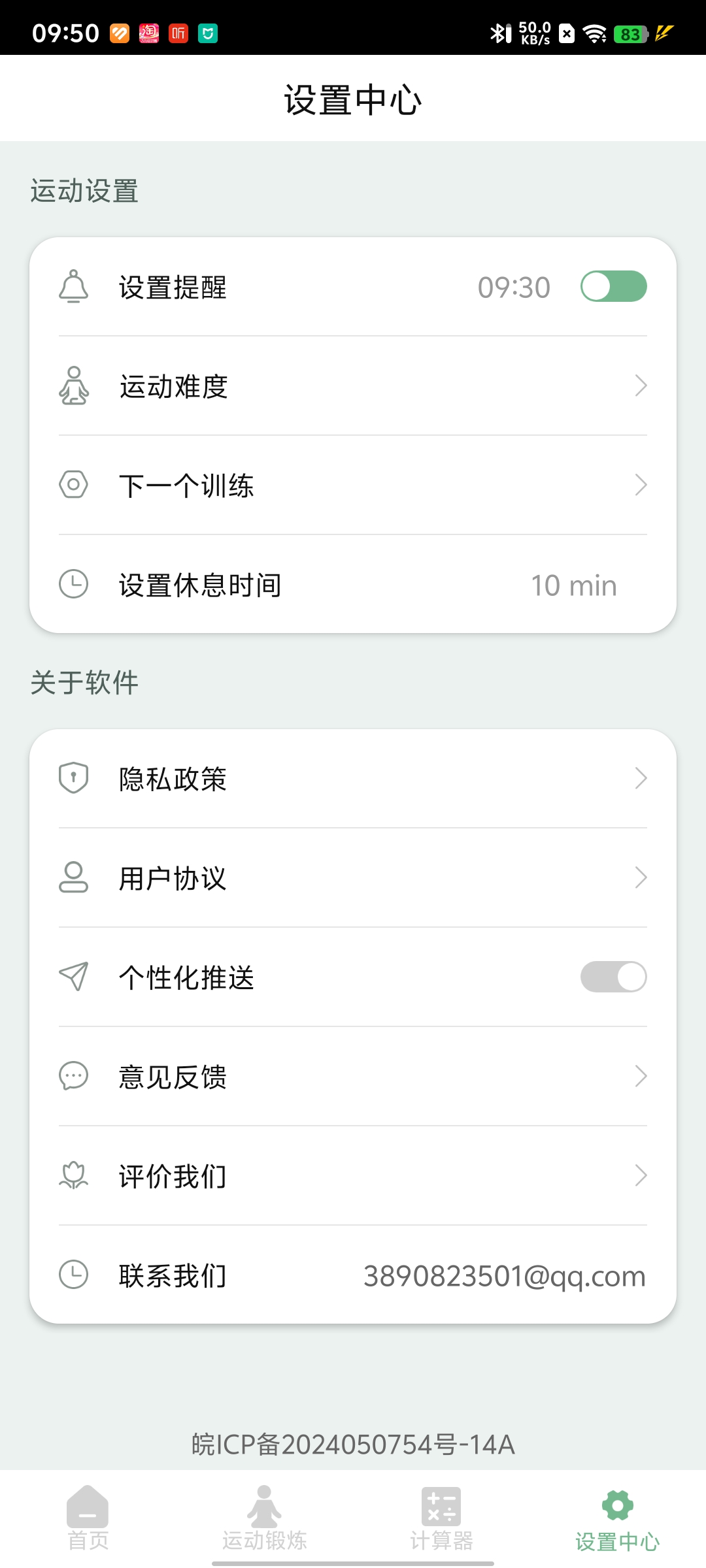Switch to the 运动锻炼 tab
706x1568 pixels.
264,1518
